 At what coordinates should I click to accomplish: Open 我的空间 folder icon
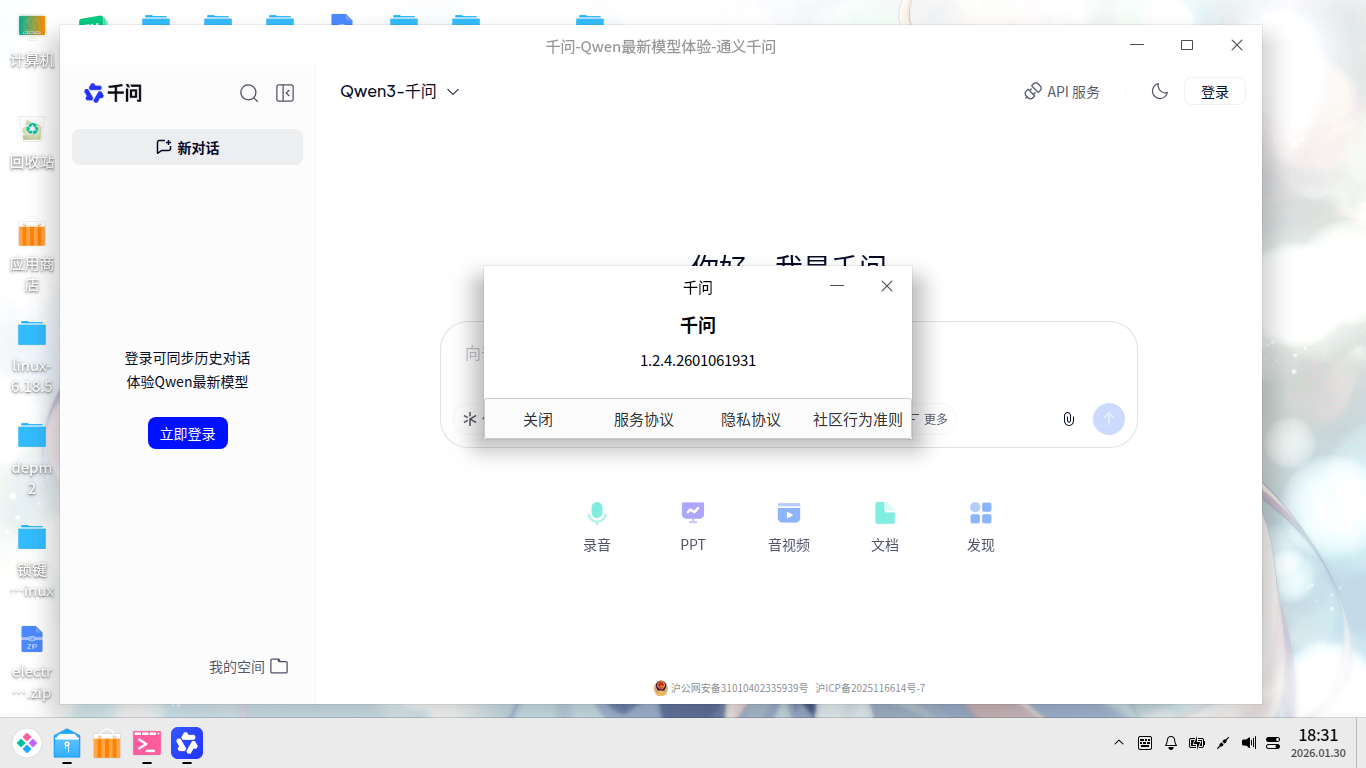coord(279,665)
